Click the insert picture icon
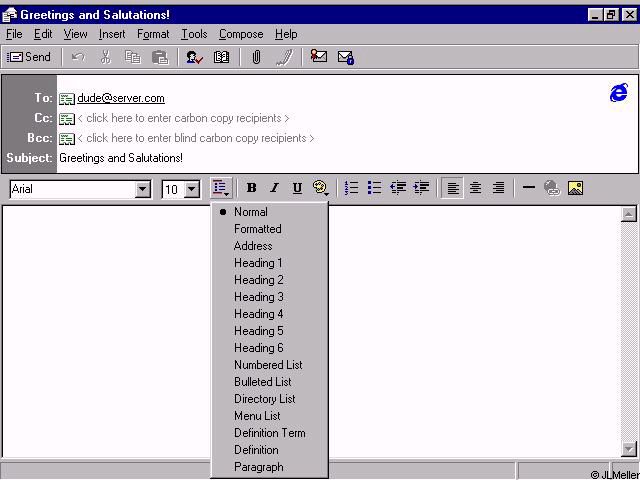Viewport: 640px width, 480px height. pyautogui.click(x=575, y=188)
